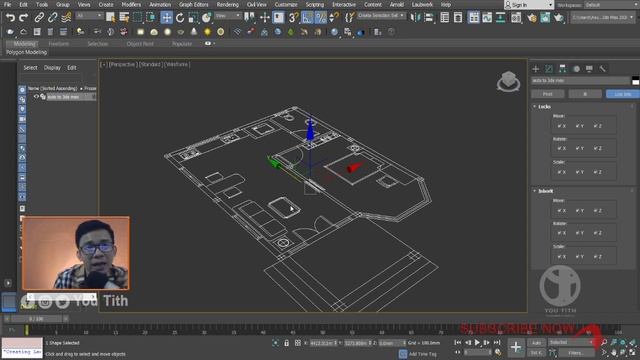
Task: Click the Mirror tool icon
Action: 415,18
